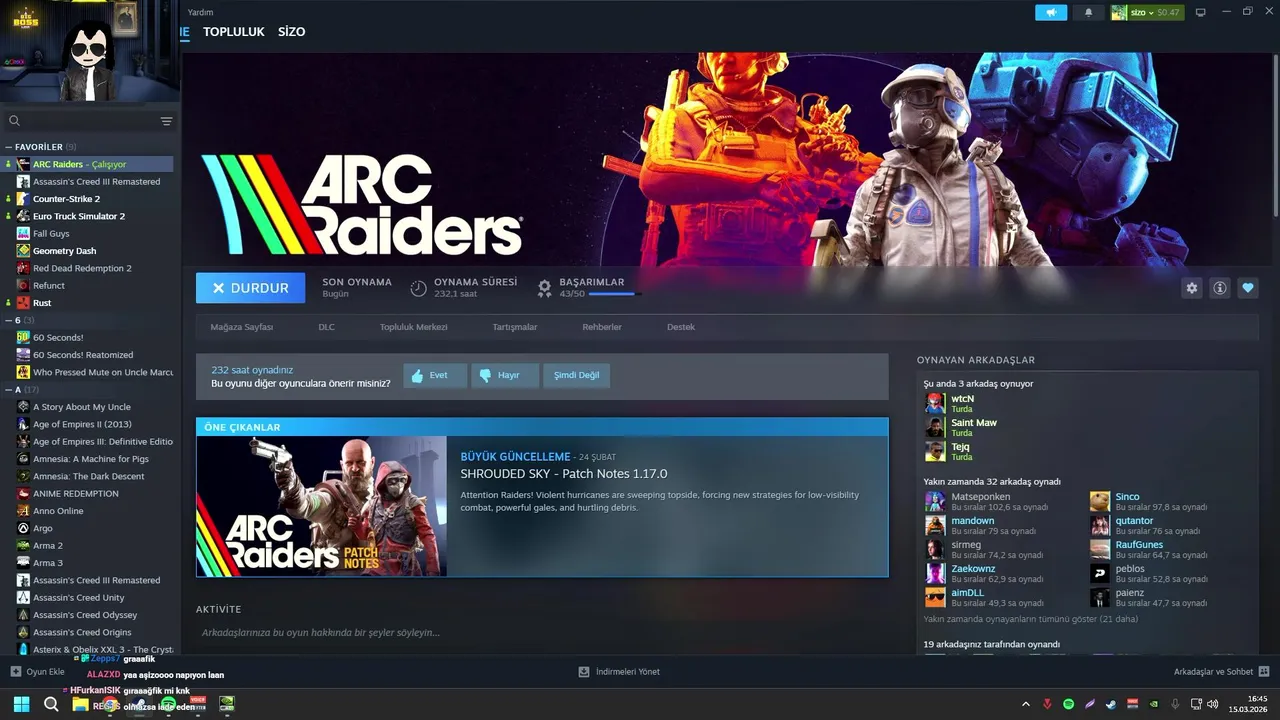Click the NVIDIA icon in the system tray

(1154, 704)
